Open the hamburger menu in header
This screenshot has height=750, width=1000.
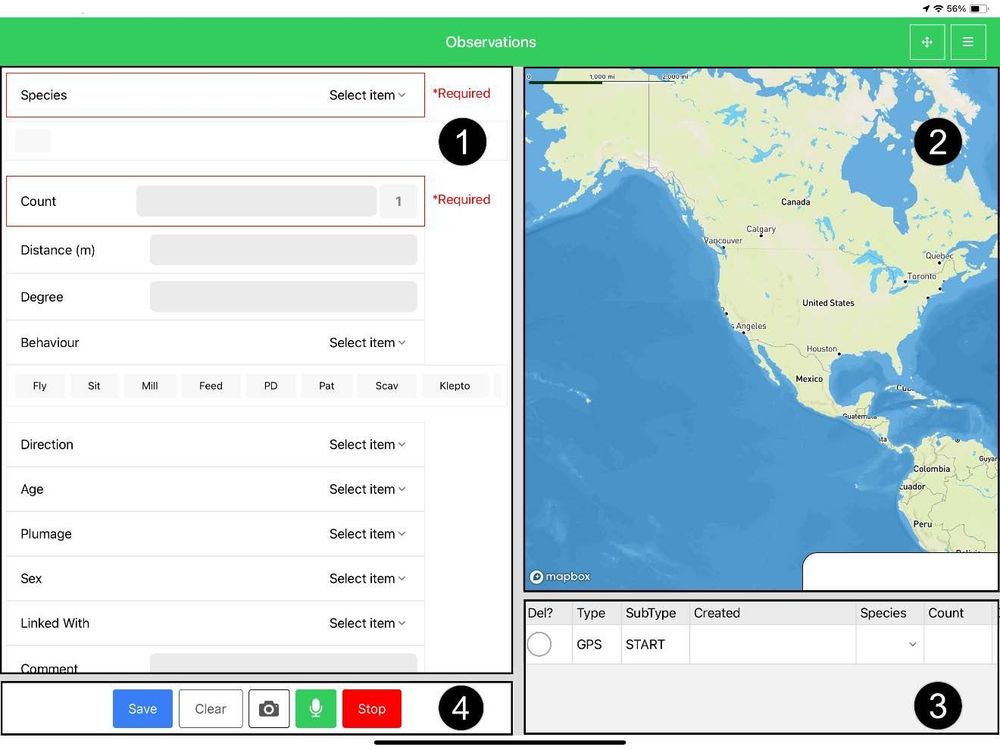[x=967, y=42]
